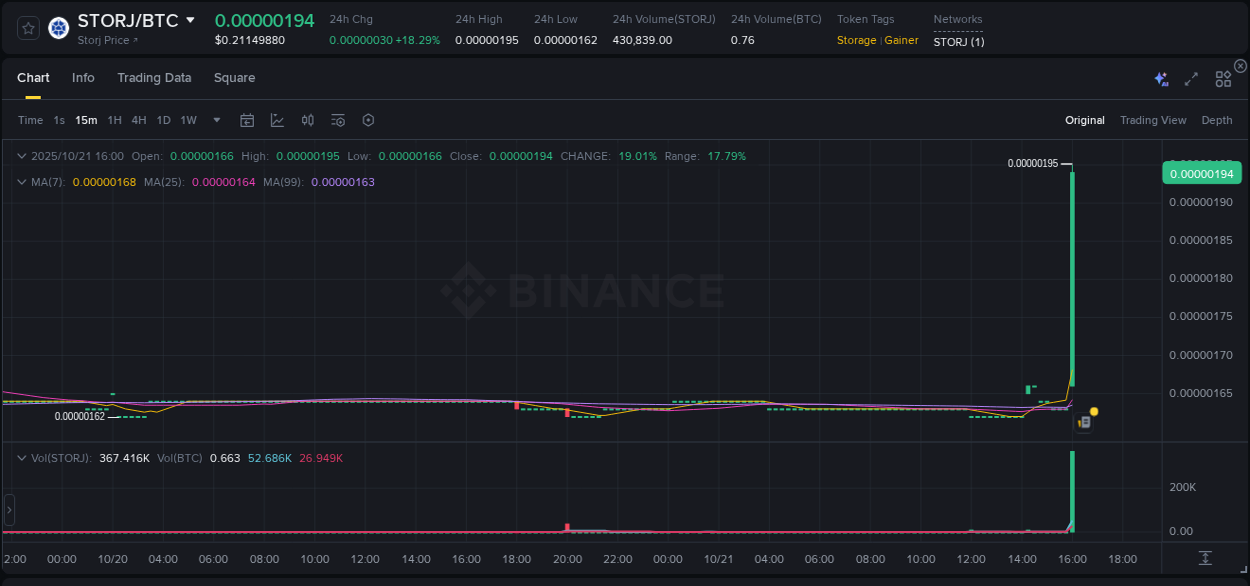Open the widgets panel icon
The image size is (1250, 586).
coord(1222,77)
